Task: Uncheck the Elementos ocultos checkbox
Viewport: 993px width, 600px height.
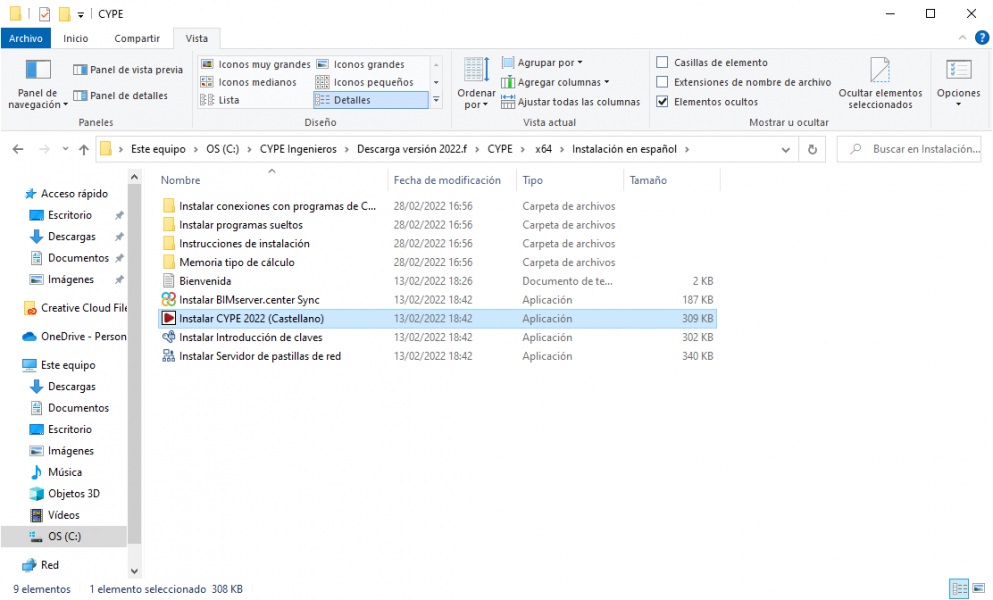Action: tap(662, 102)
